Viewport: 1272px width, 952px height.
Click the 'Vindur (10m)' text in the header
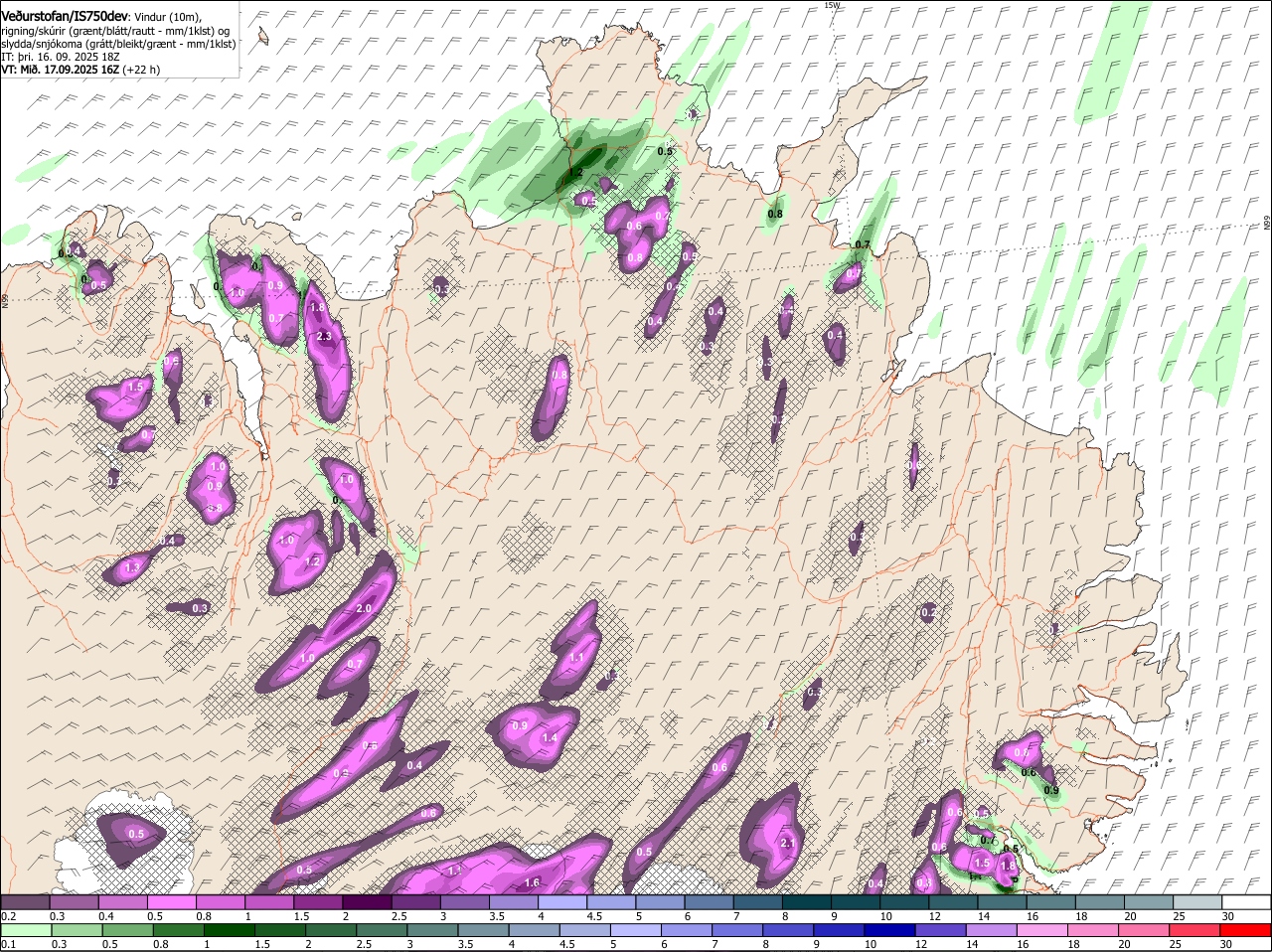[166, 17]
